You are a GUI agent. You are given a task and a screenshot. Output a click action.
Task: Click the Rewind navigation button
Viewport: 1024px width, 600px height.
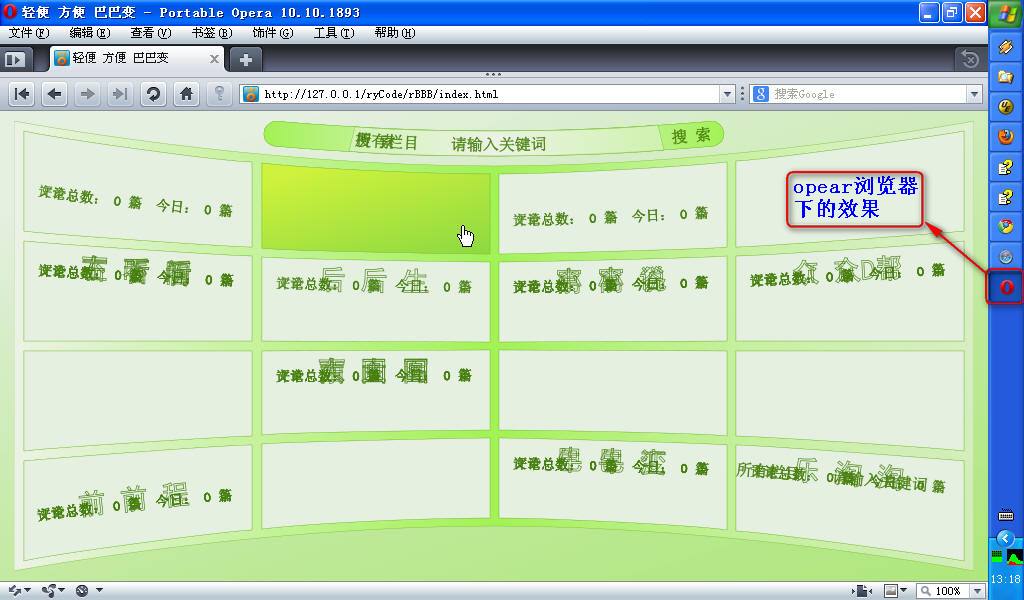coord(22,94)
